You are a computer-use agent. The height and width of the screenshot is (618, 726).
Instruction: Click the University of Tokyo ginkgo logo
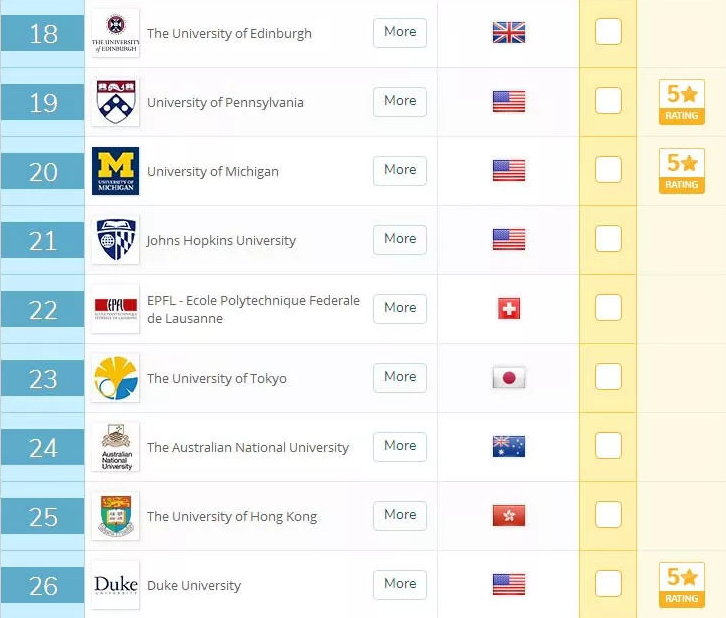[115, 378]
